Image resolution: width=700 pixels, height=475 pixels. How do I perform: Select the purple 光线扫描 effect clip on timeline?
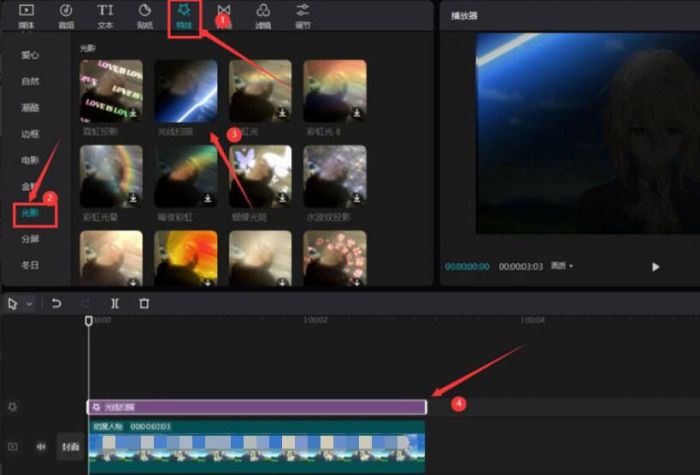(256, 407)
